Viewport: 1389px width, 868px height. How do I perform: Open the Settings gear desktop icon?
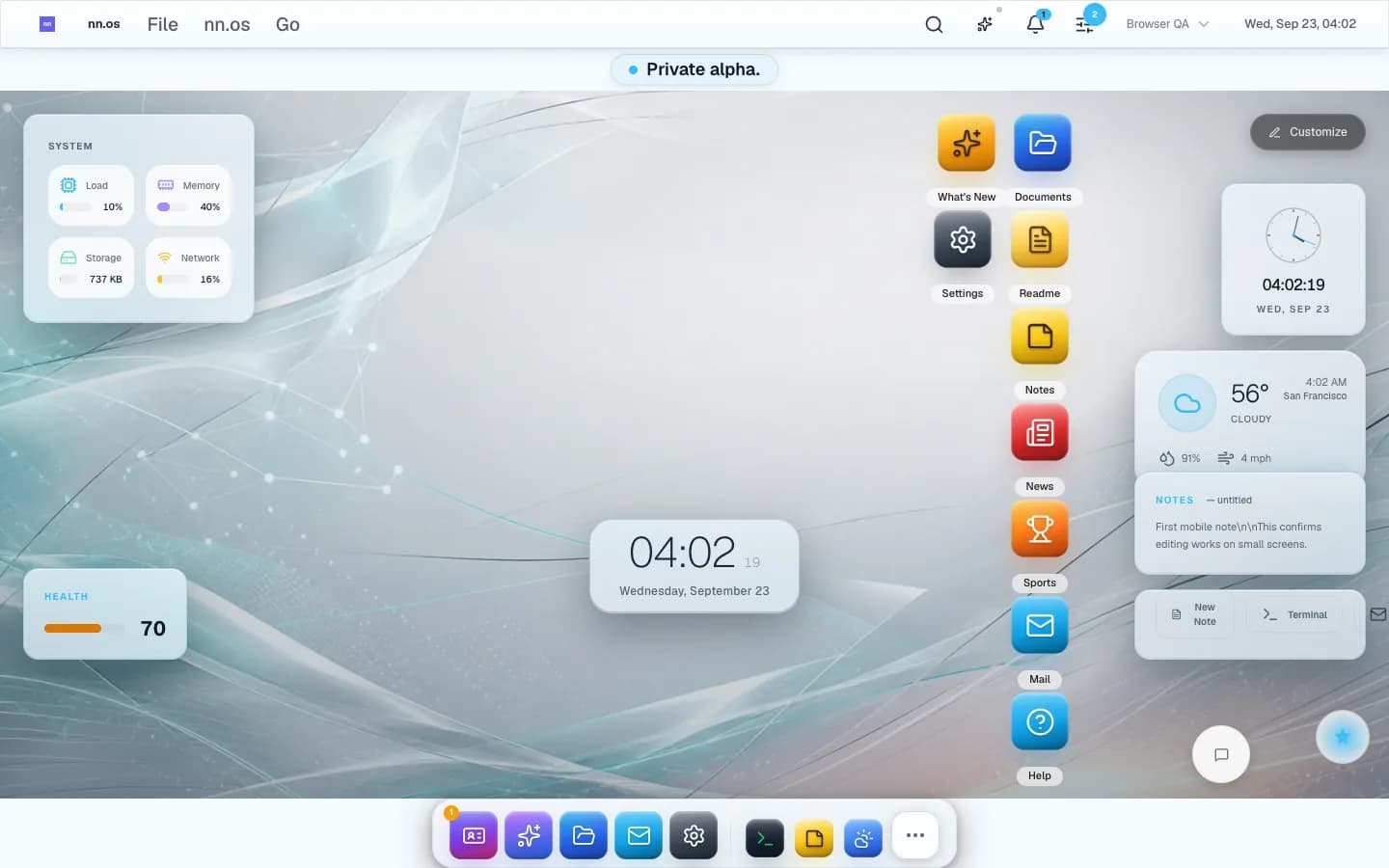coord(963,240)
